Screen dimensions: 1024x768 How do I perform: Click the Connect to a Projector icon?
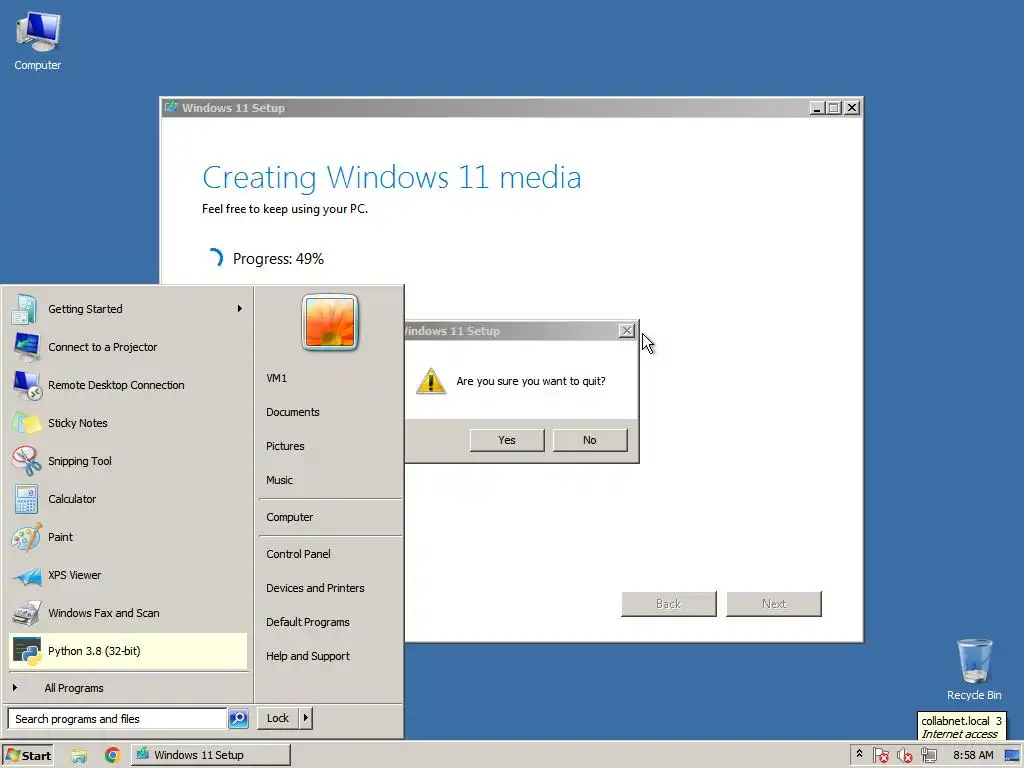click(x=26, y=347)
